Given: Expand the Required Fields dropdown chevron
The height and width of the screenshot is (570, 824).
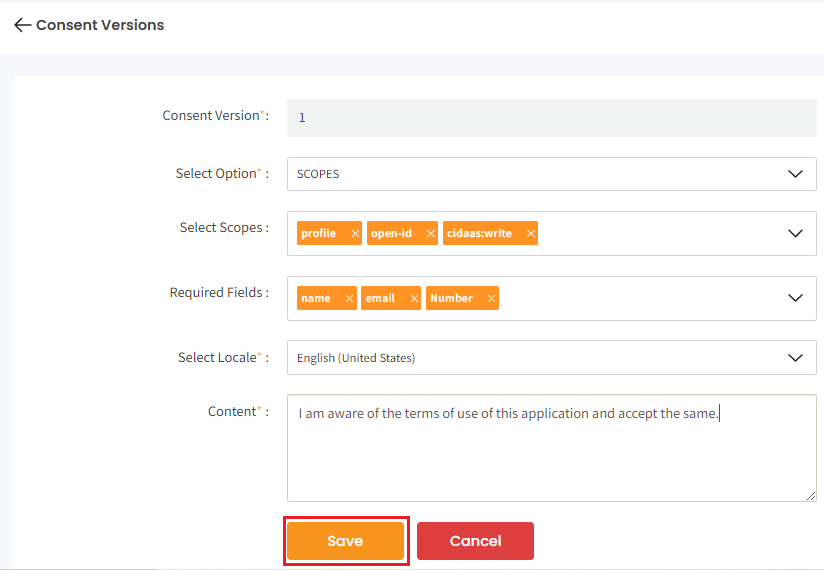Looking at the screenshot, I should pos(795,299).
